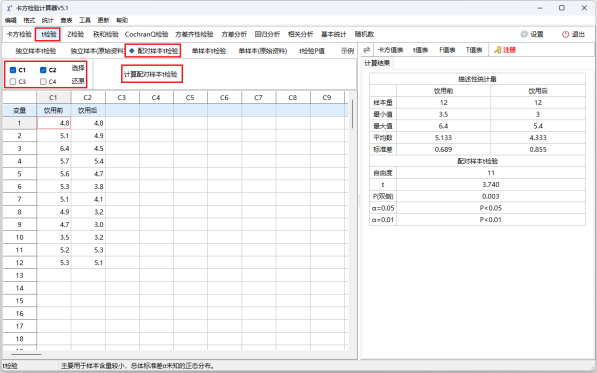Open the 方差齐性检验 tab

(194, 34)
